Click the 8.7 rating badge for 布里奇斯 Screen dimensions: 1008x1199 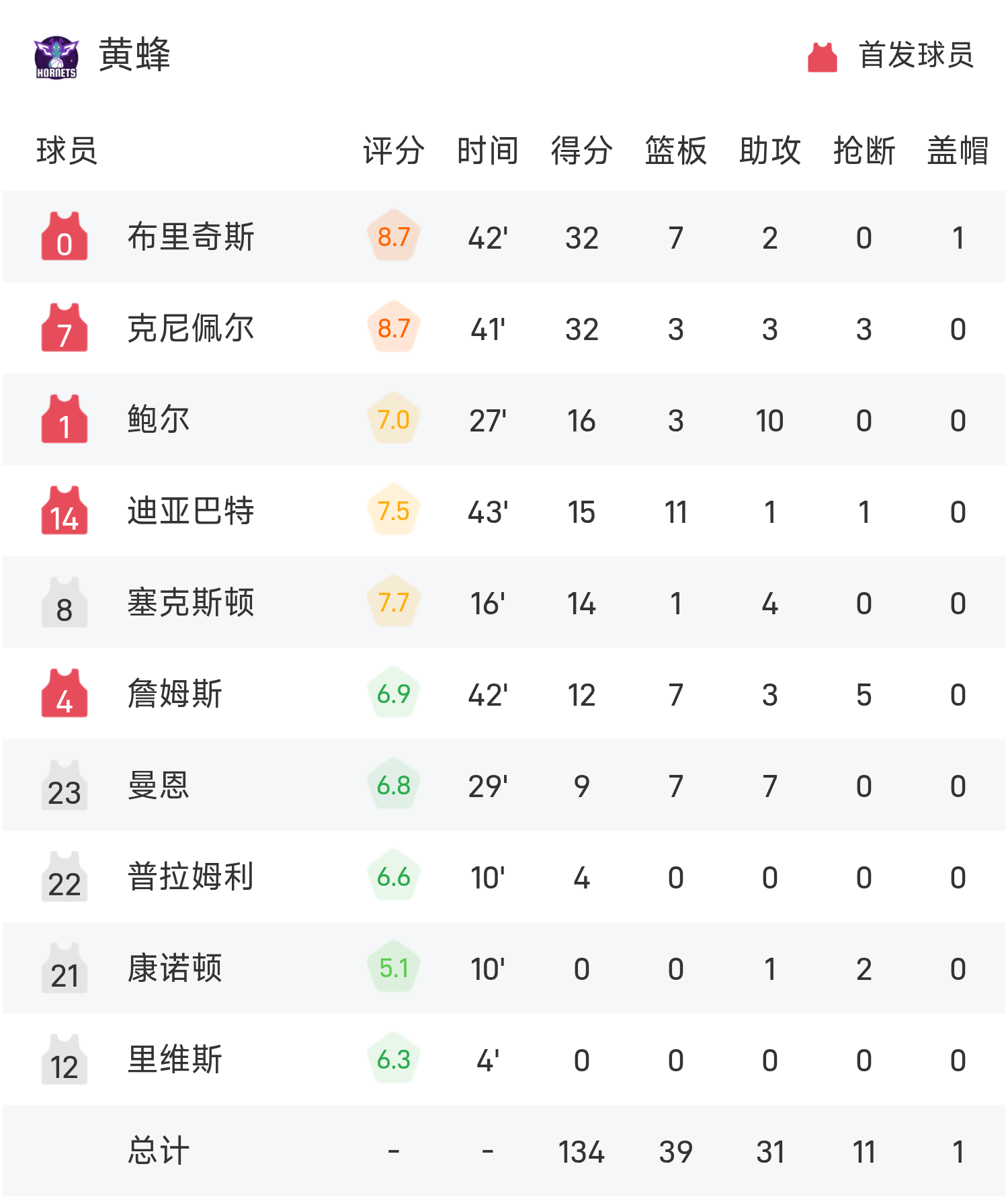pyautogui.click(x=394, y=237)
